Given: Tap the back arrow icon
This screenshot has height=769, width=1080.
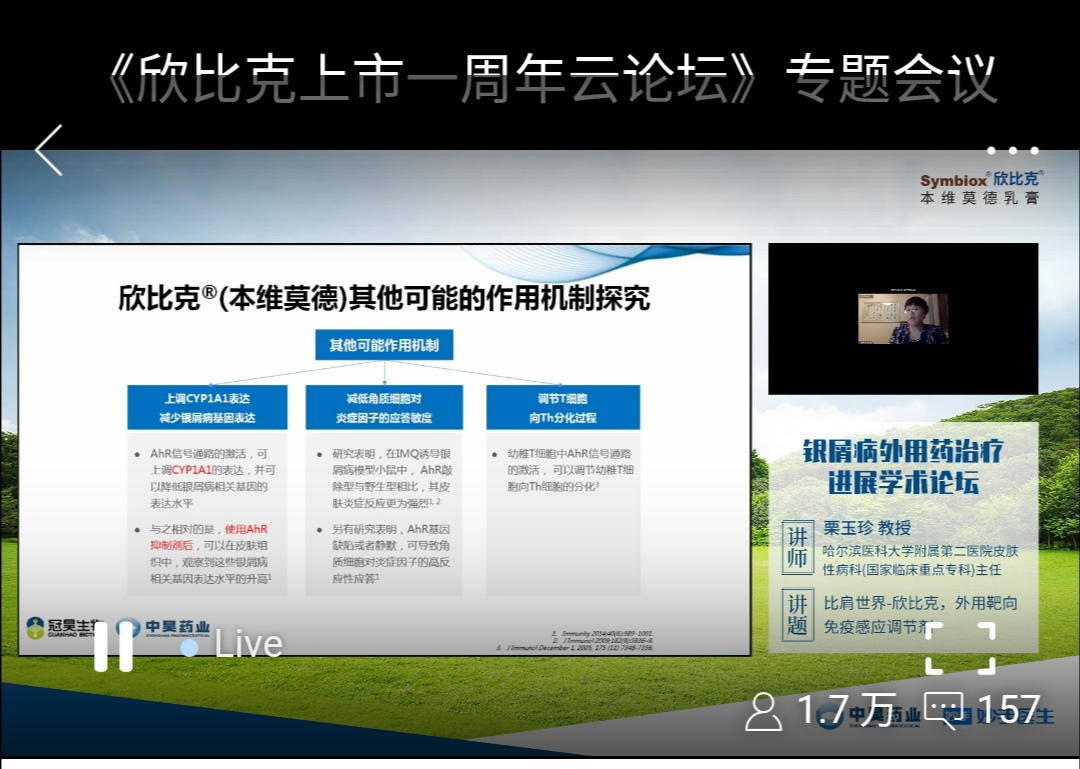Looking at the screenshot, I should pyautogui.click(x=48, y=151).
